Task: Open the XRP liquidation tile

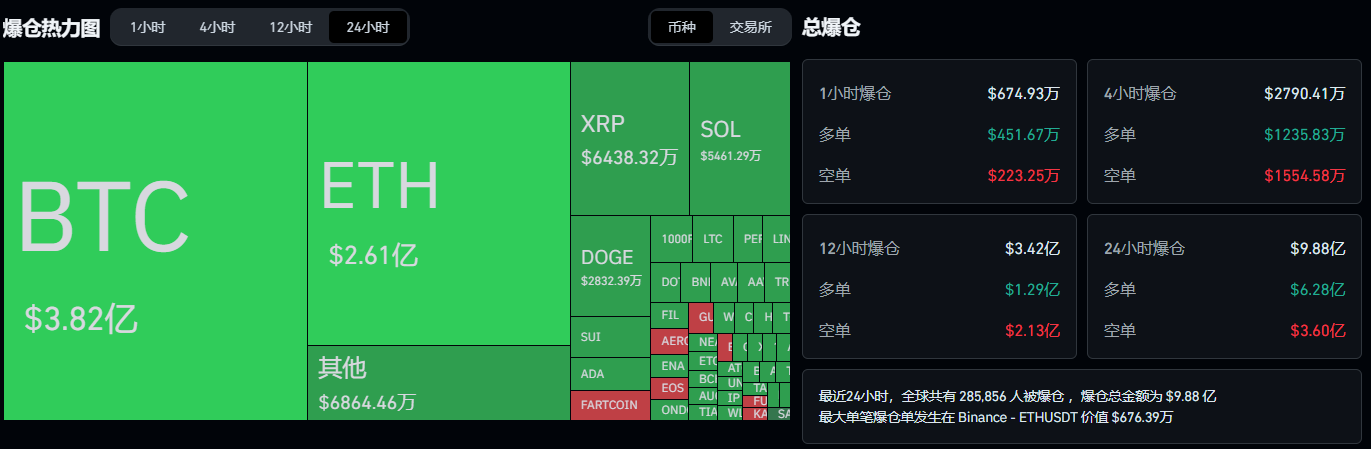Action: [x=629, y=138]
